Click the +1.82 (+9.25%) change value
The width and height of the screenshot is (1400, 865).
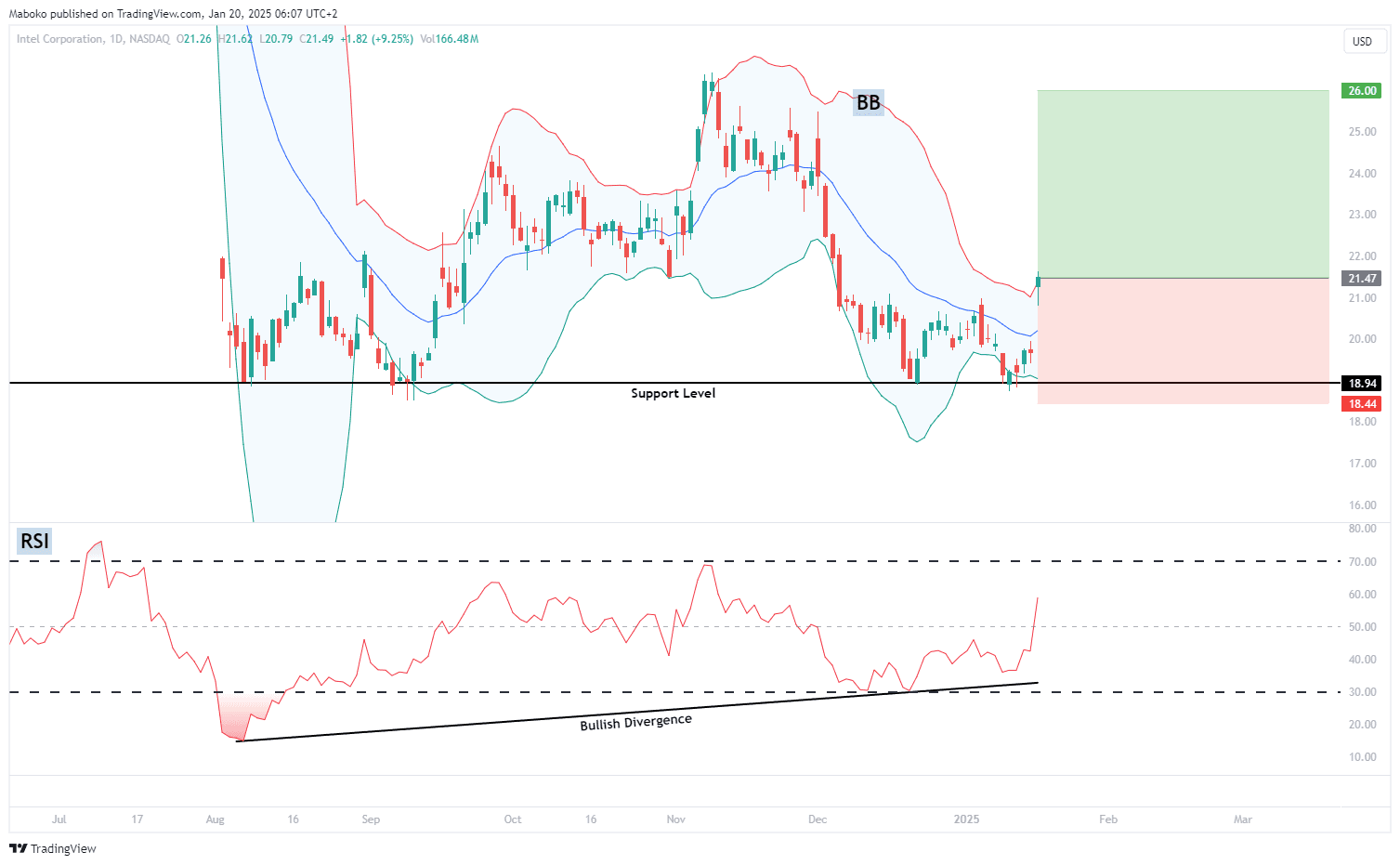378,39
